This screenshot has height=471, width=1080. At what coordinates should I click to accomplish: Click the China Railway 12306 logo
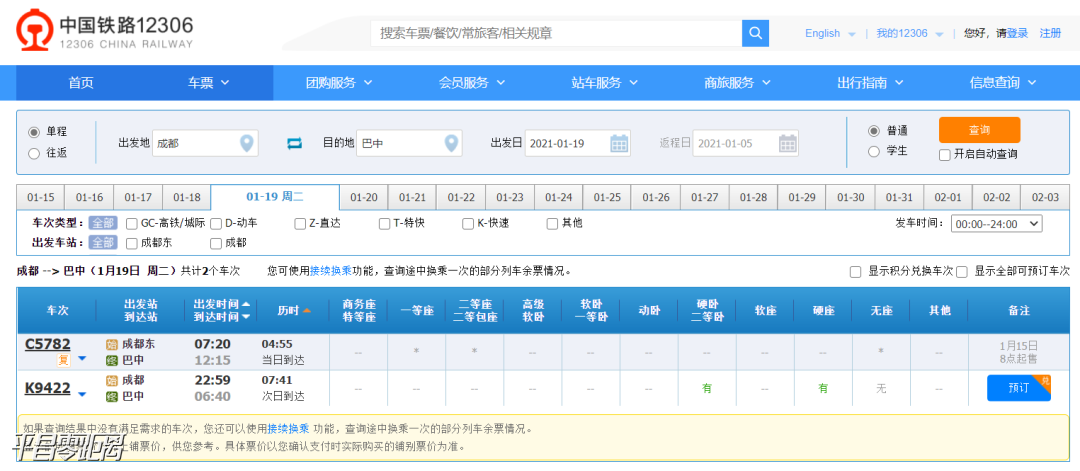[x=105, y=30]
